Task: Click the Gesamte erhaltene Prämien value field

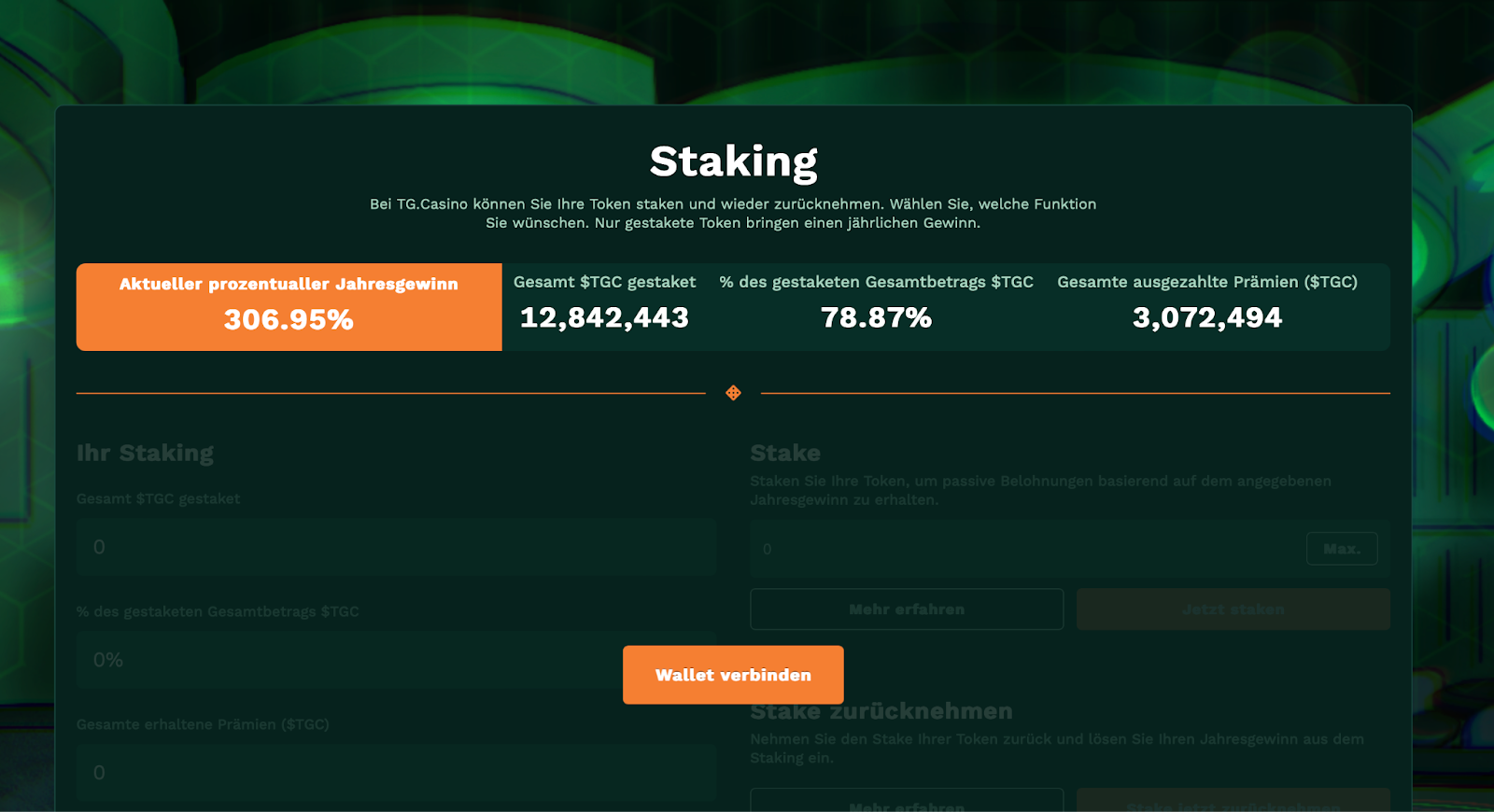Action: tap(396, 773)
